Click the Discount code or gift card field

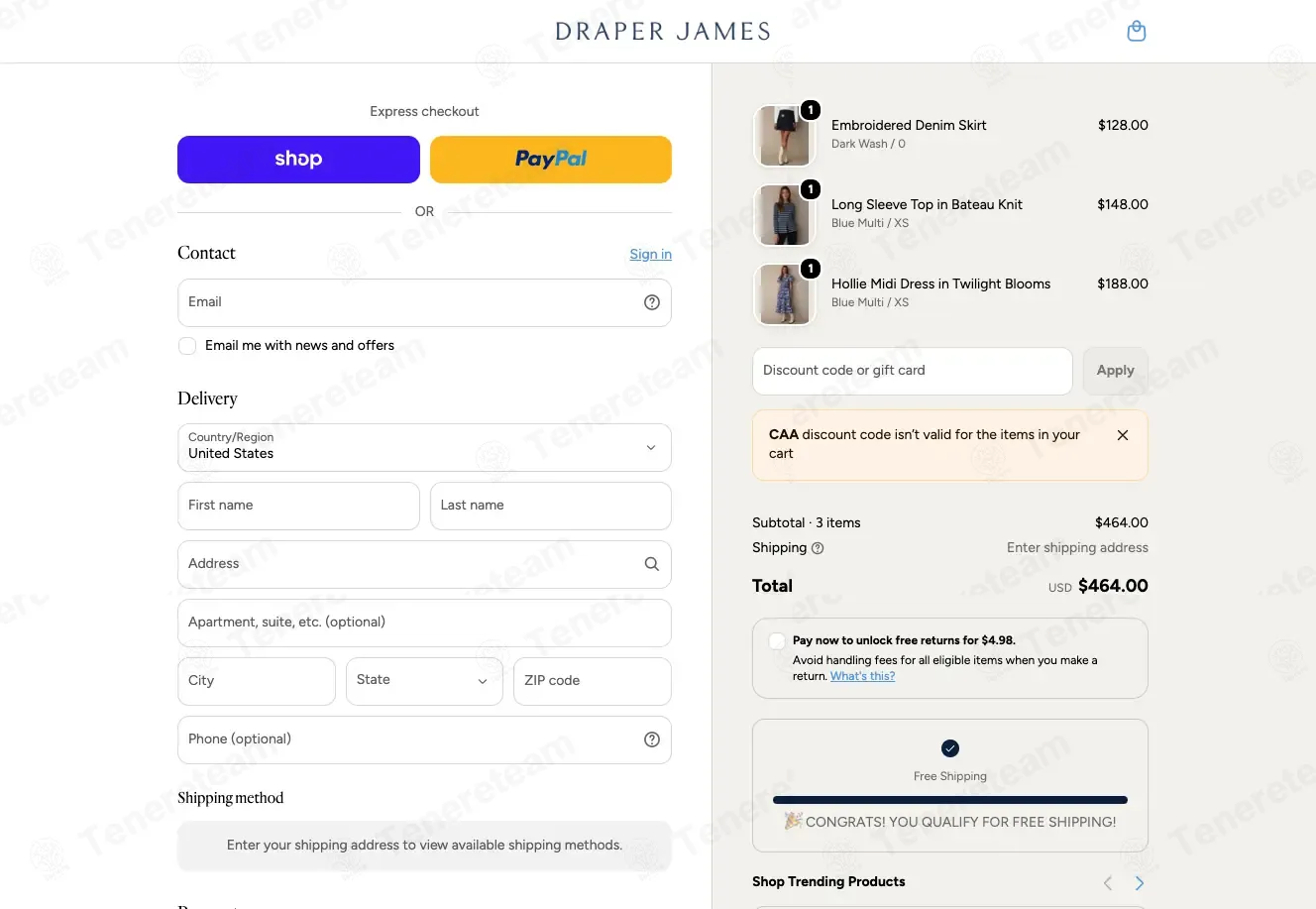coord(913,371)
